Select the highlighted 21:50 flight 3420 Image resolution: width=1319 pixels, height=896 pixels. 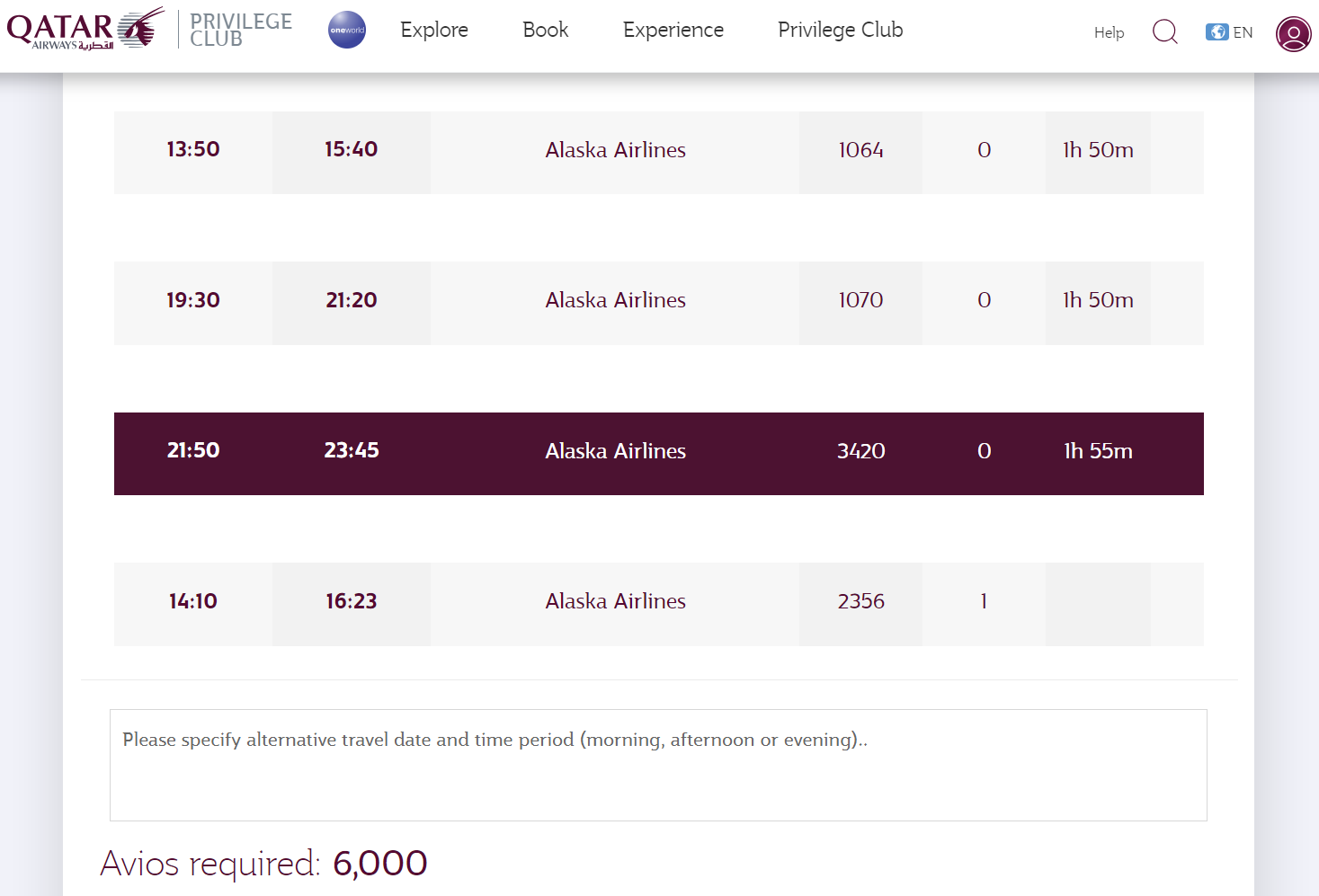[659, 454]
